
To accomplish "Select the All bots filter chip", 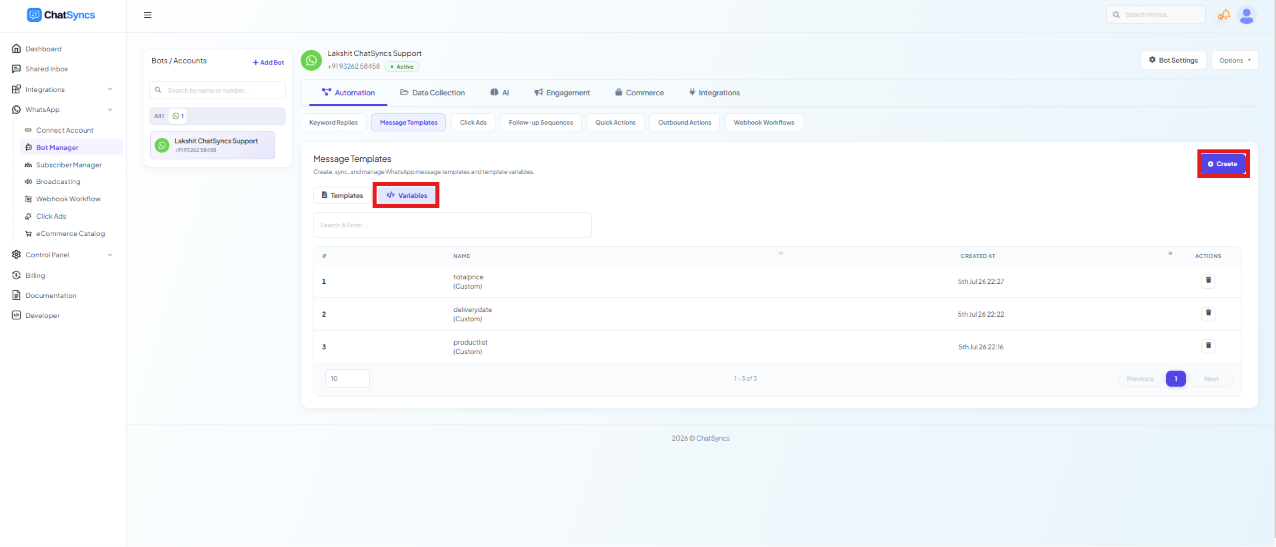I will tap(159, 116).
